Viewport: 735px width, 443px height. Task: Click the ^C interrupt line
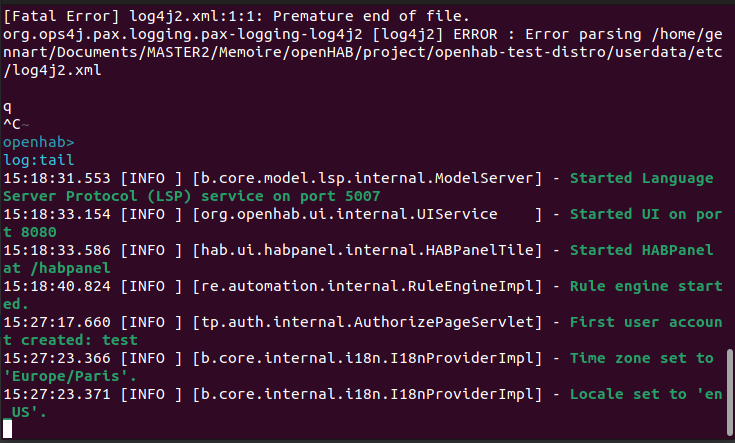12,124
